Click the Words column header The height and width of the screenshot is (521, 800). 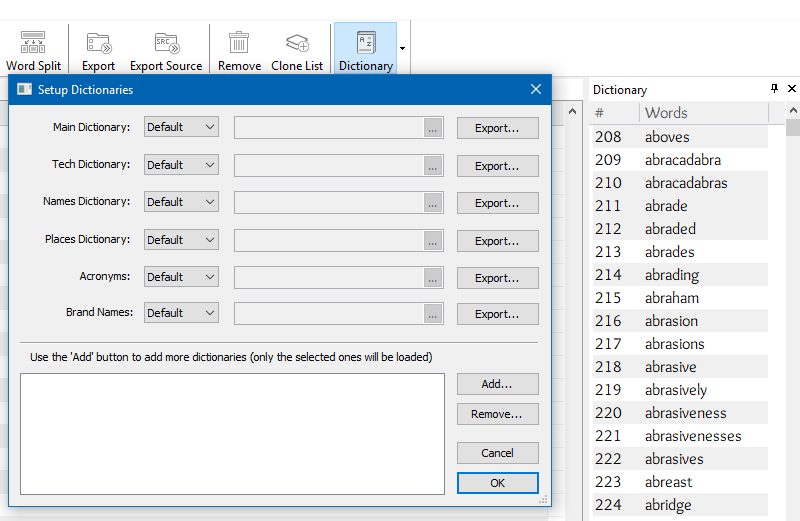[703, 112]
